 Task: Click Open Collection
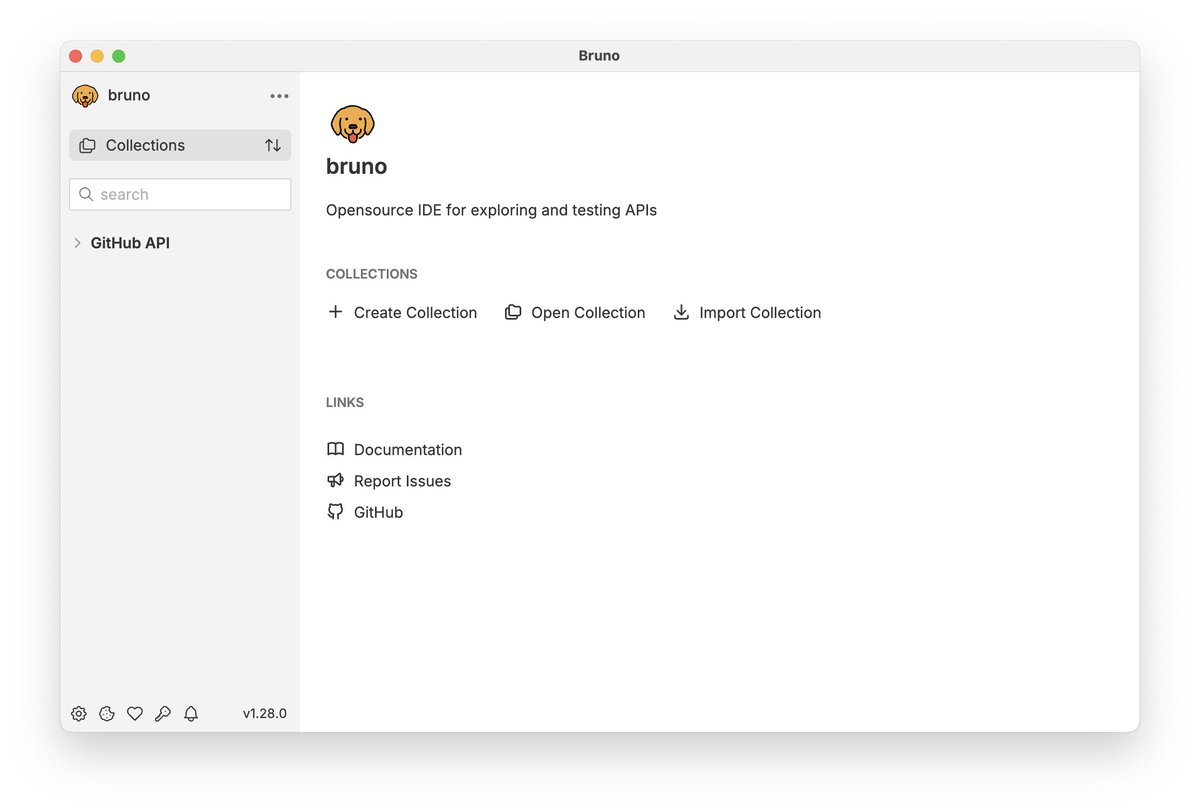click(588, 313)
